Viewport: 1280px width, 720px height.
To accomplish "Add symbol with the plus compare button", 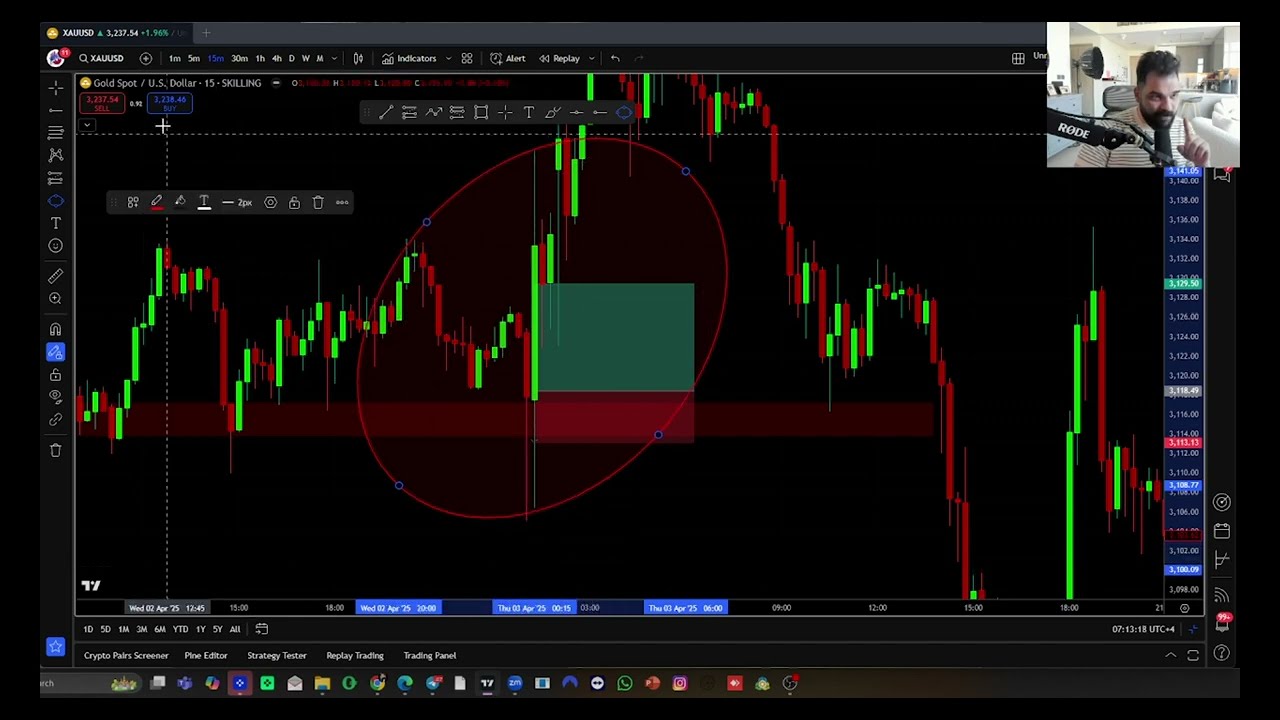I will (146, 58).
